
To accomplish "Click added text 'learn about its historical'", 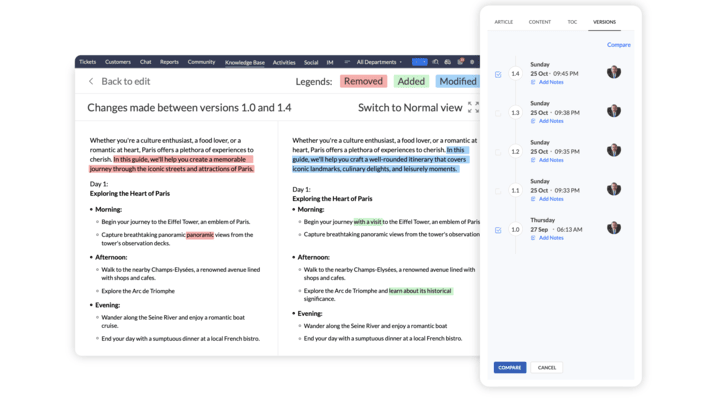I will 420,291.
